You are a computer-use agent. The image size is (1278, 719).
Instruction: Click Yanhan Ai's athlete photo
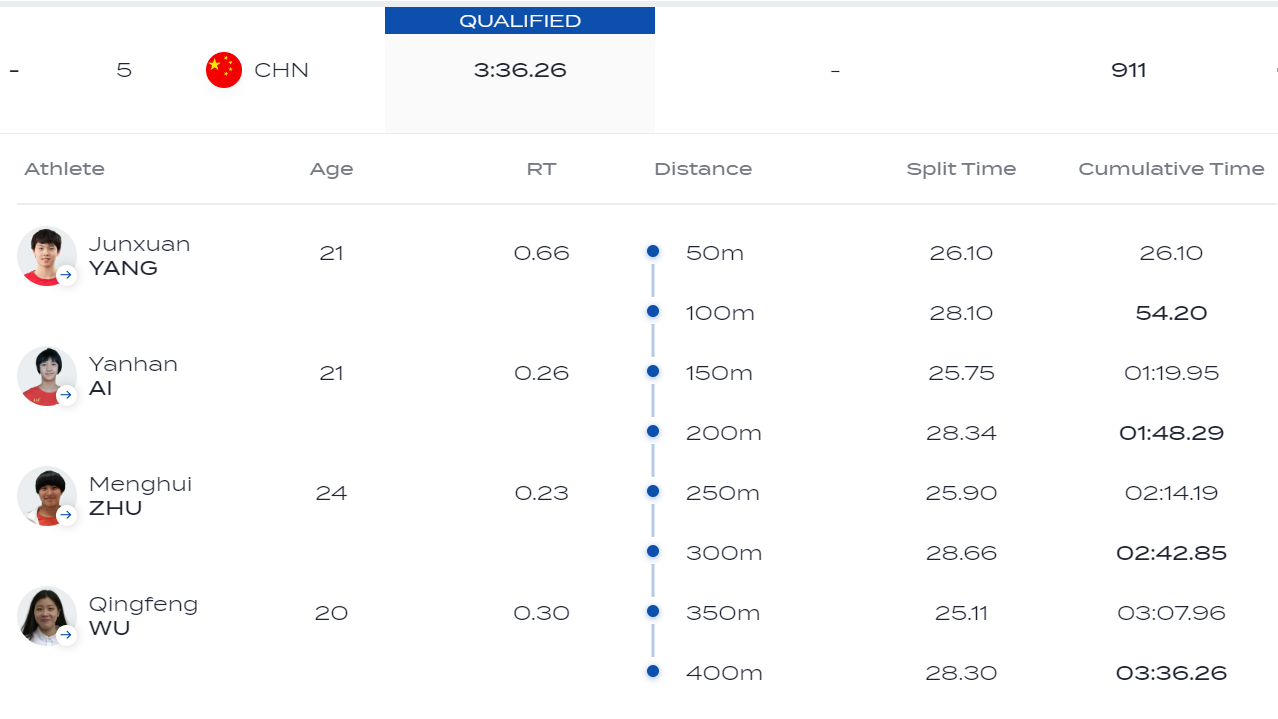(46, 376)
